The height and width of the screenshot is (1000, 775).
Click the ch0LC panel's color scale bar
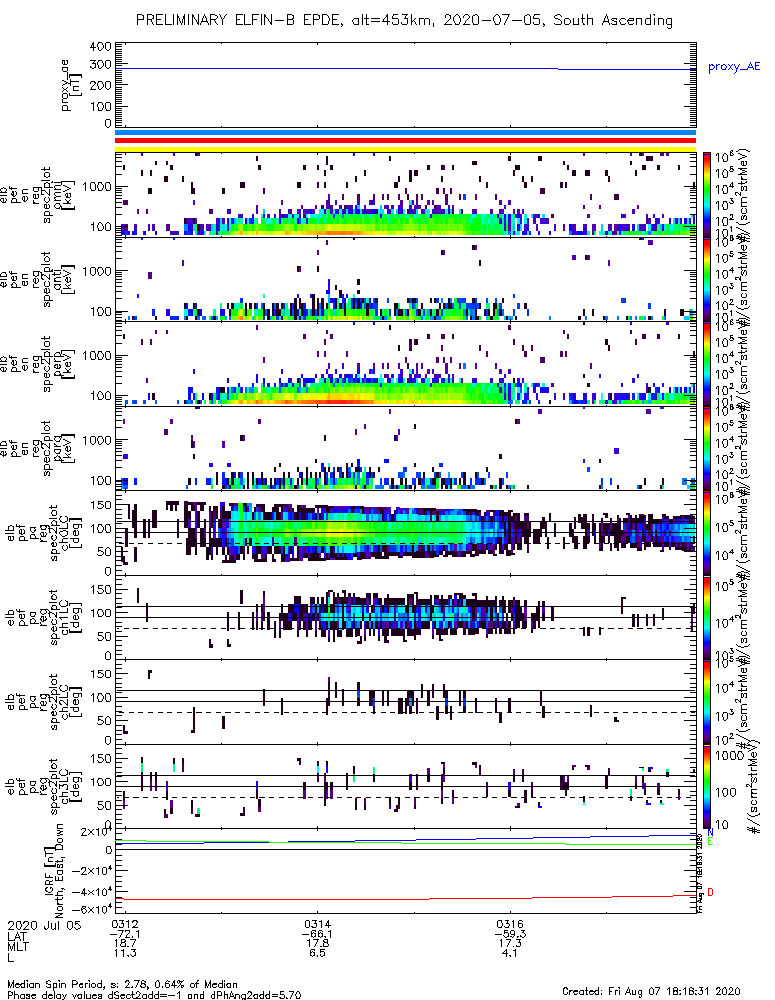[707, 533]
